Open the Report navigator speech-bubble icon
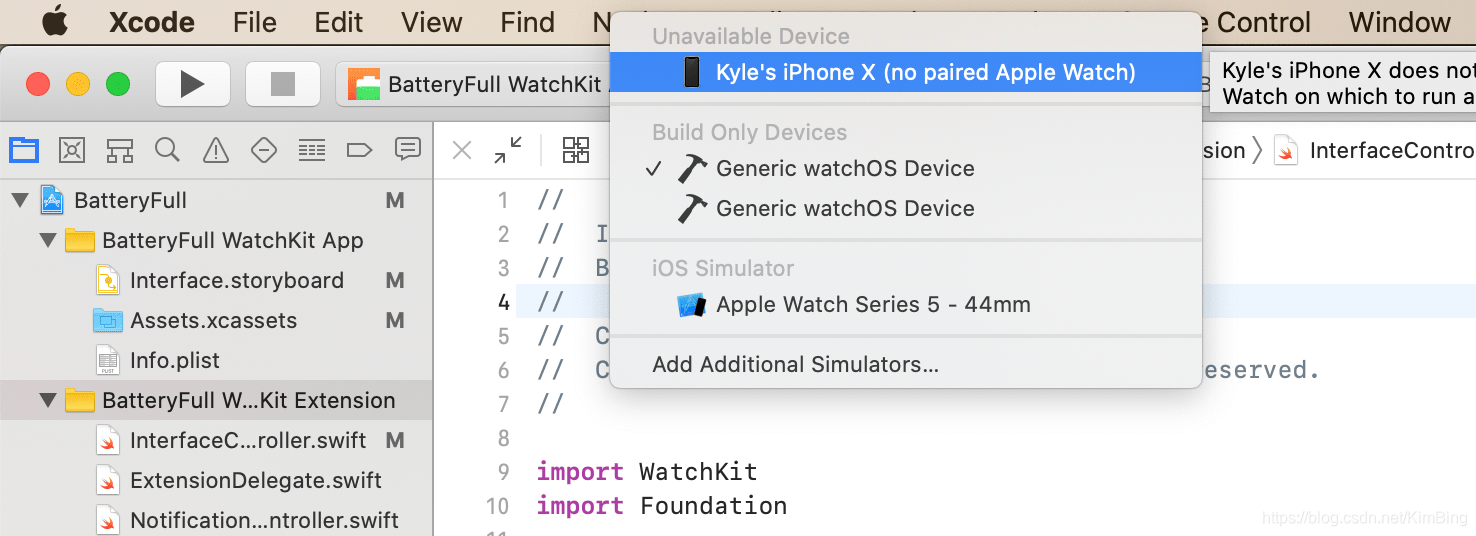The image size is (1476, 536). point(407,151)
